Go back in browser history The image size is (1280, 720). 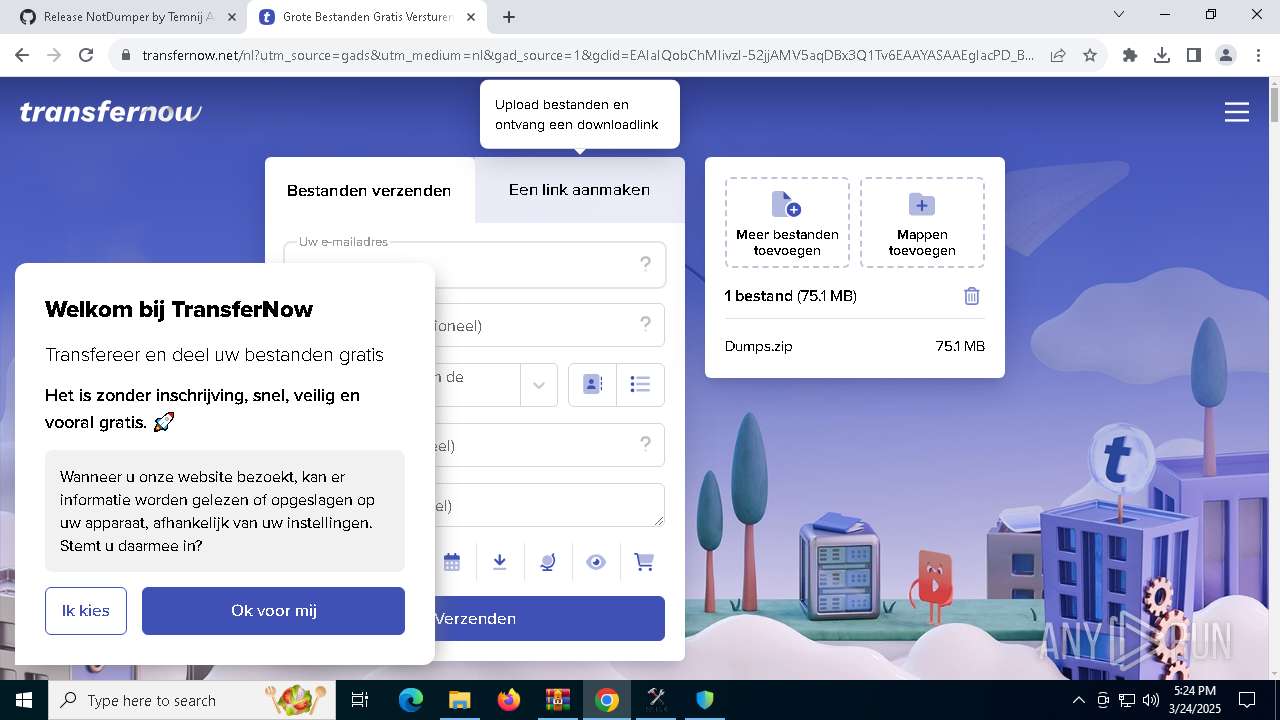22,55
